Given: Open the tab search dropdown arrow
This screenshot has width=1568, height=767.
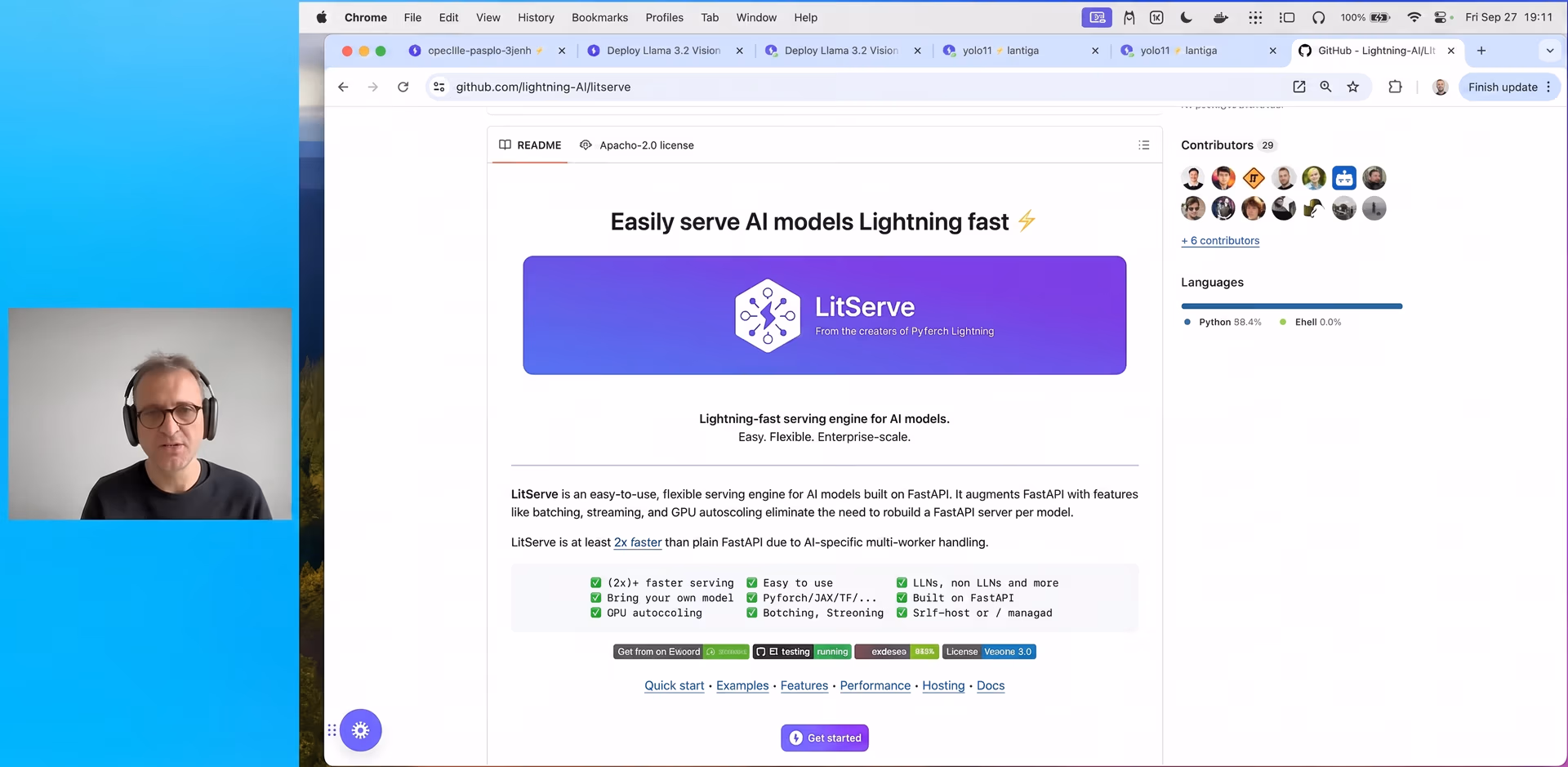Looking at the screenshot, I should (1550, 51).
